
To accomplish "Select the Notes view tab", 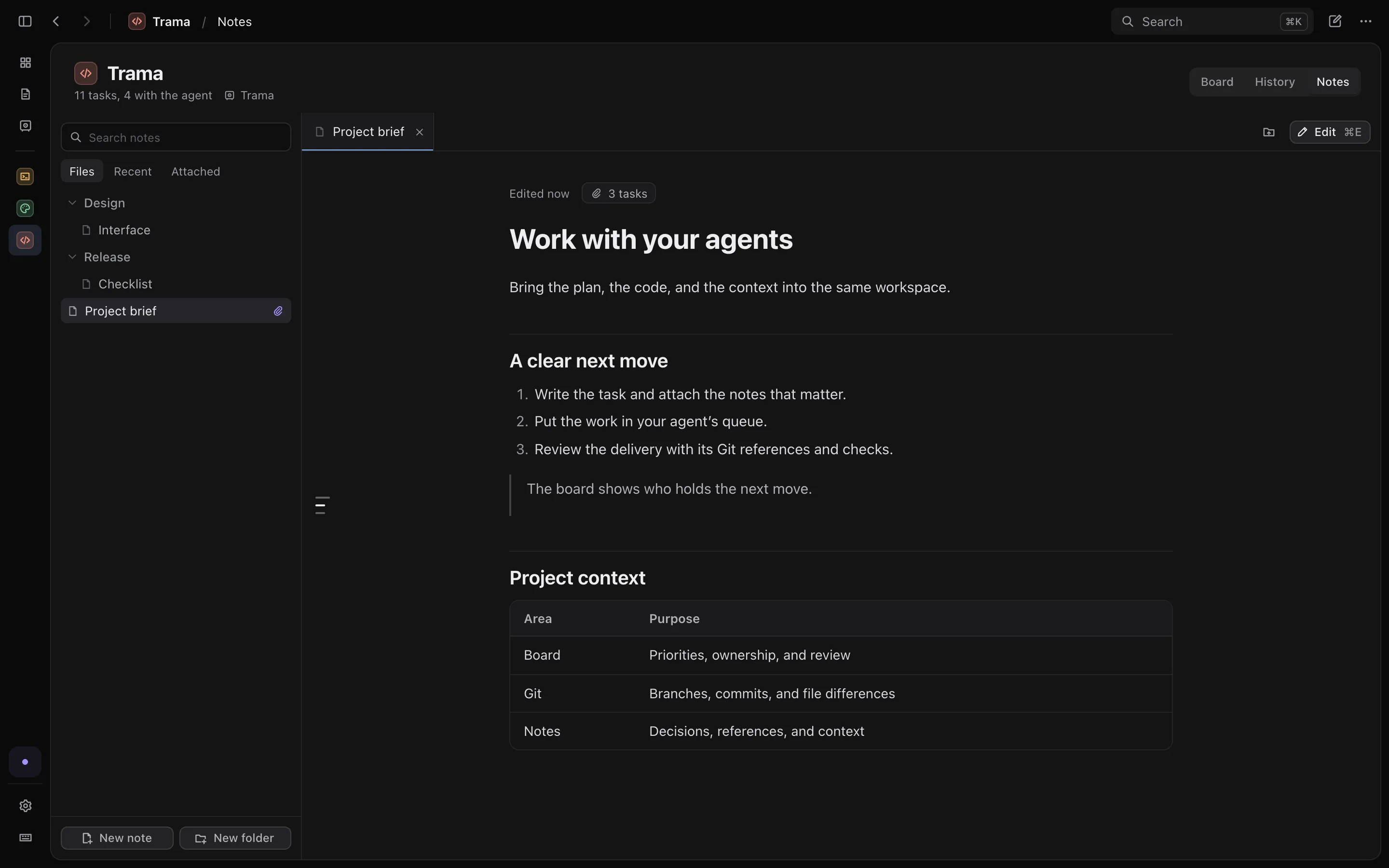I will pos(1333,81).
